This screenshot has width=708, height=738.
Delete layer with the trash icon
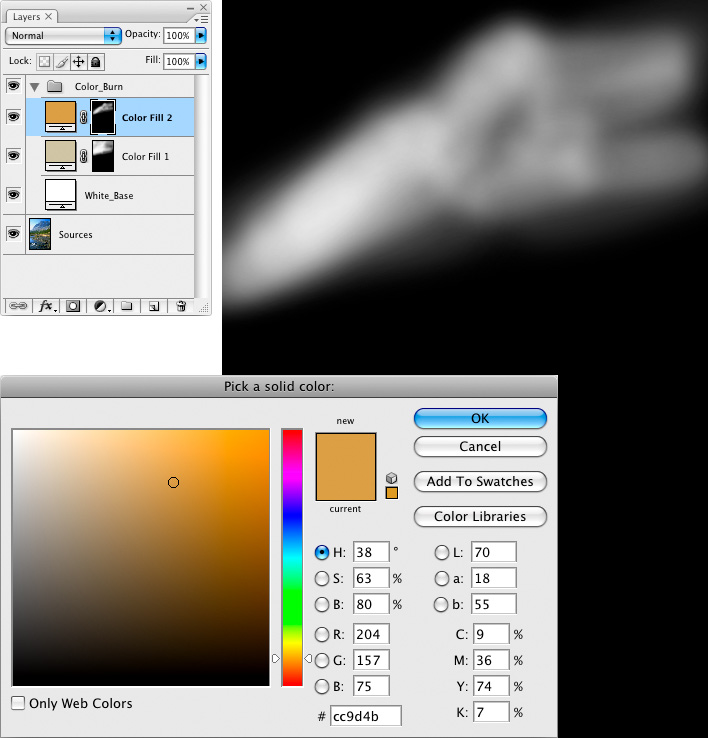coord(181,307)
